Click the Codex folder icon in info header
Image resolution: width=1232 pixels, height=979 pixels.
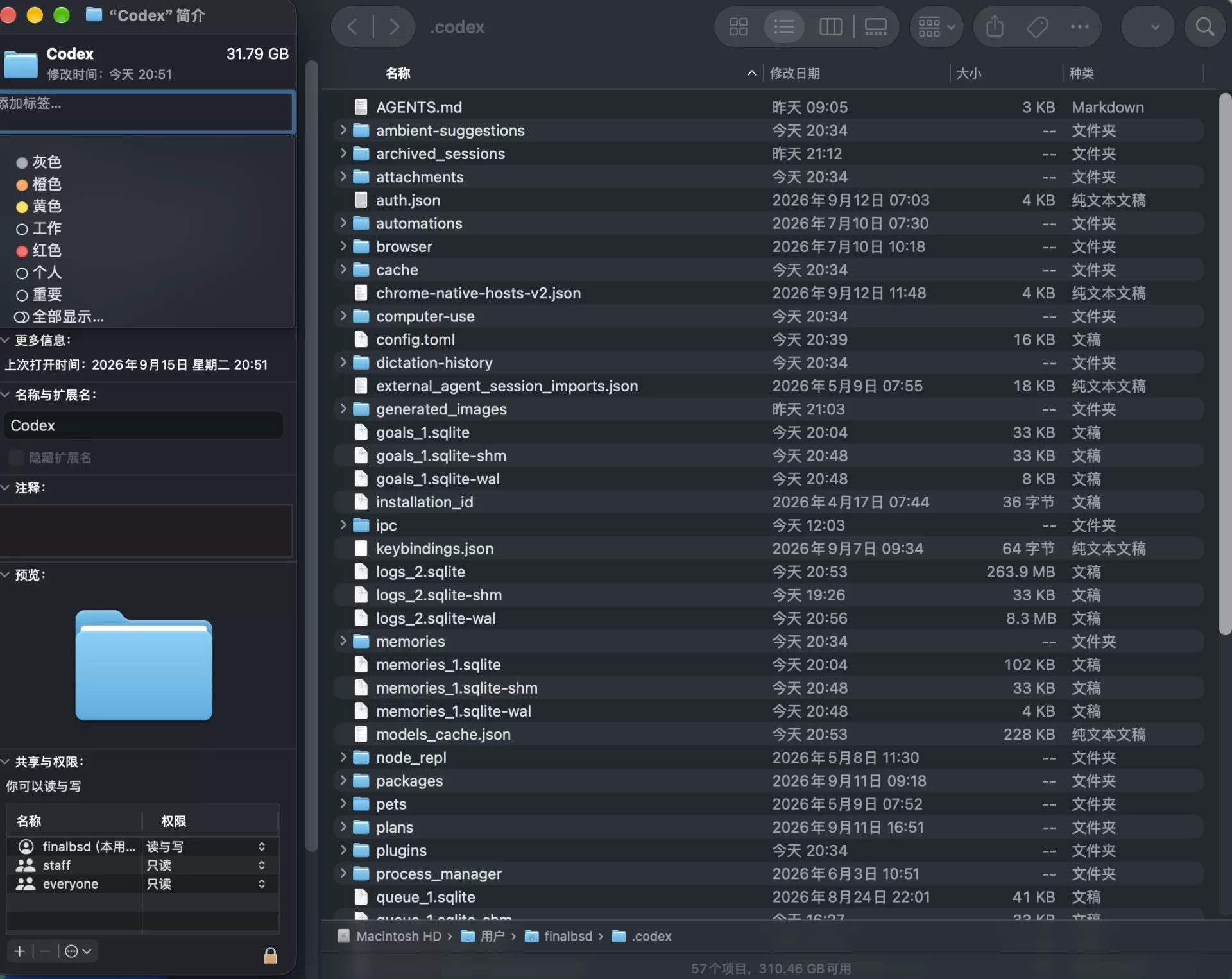click(21, 64)
